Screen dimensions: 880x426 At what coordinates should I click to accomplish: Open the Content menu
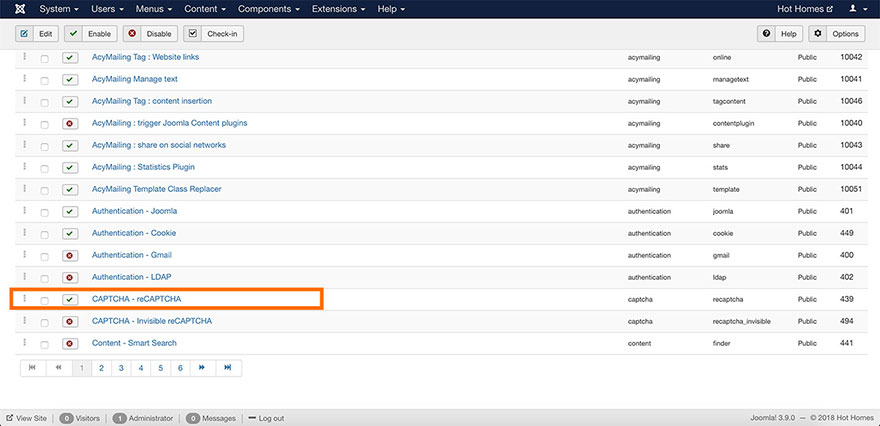(205, 9)
